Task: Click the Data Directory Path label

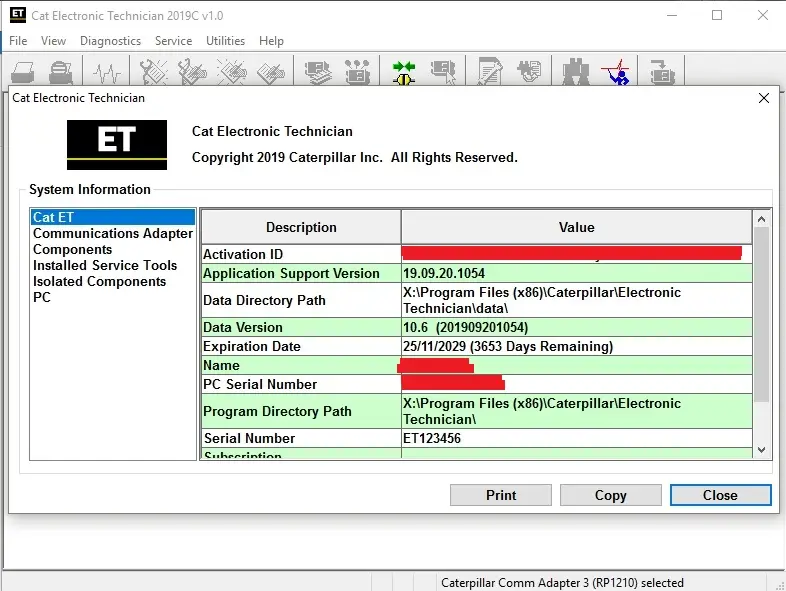Action: [x=264, y=300]
